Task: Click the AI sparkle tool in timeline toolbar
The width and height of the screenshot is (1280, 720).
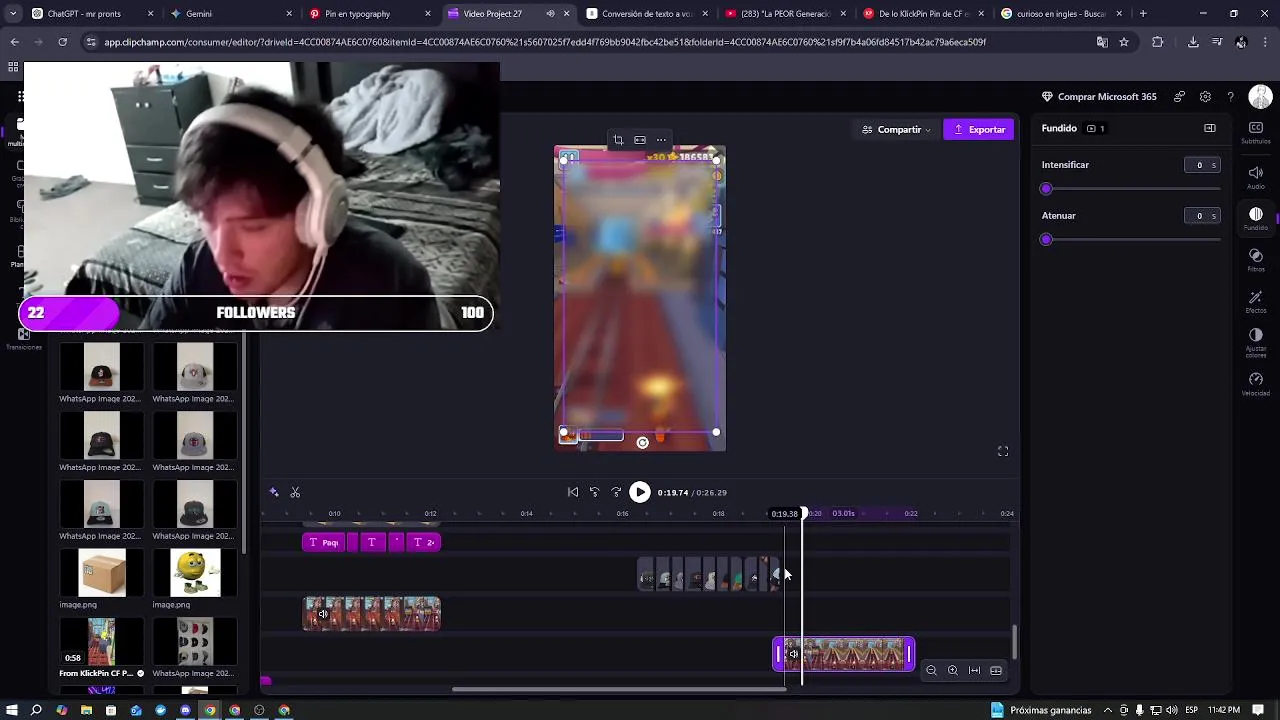Action: tap(274, 492)
